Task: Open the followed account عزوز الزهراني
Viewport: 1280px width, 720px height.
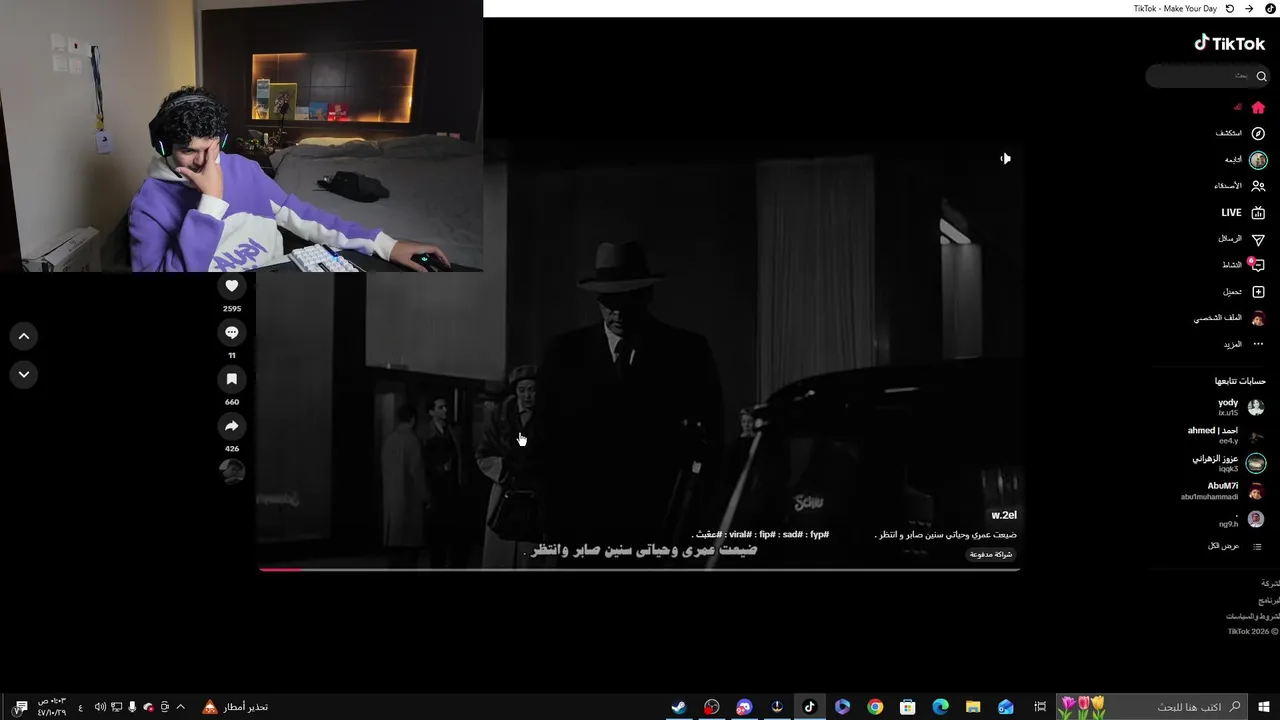Action: point(1229,463)
